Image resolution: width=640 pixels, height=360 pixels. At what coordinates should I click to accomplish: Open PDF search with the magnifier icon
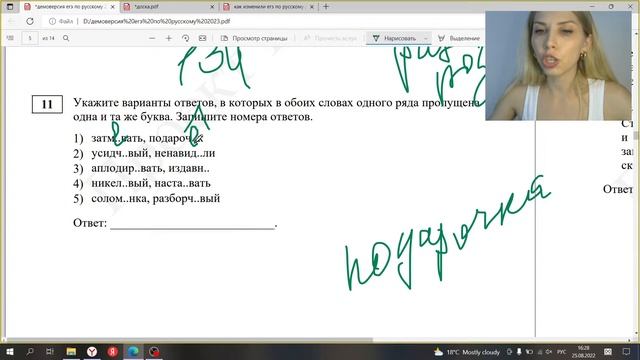[66, 38]
